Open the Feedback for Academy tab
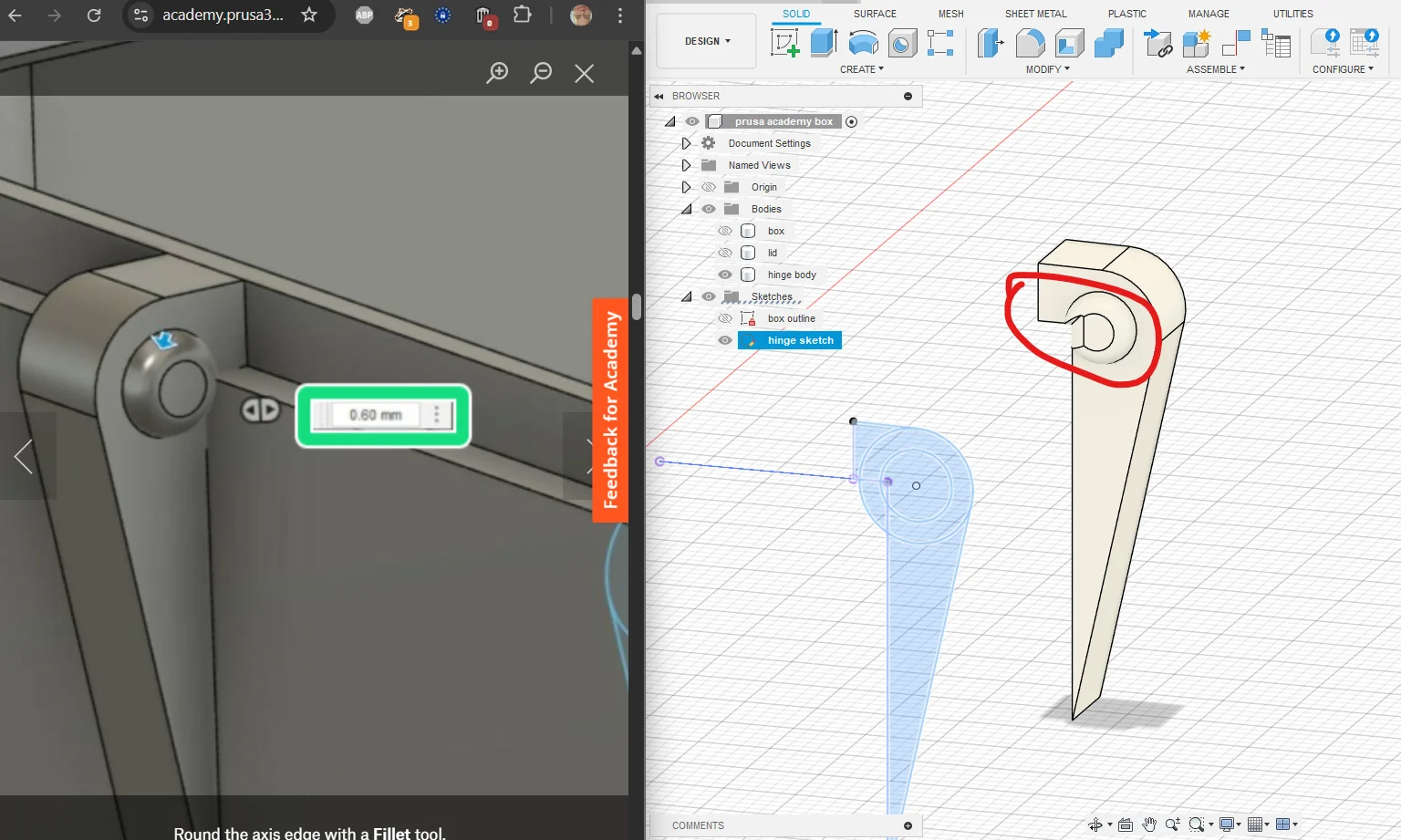This screenshot has height=840, width=1401. 610,410
